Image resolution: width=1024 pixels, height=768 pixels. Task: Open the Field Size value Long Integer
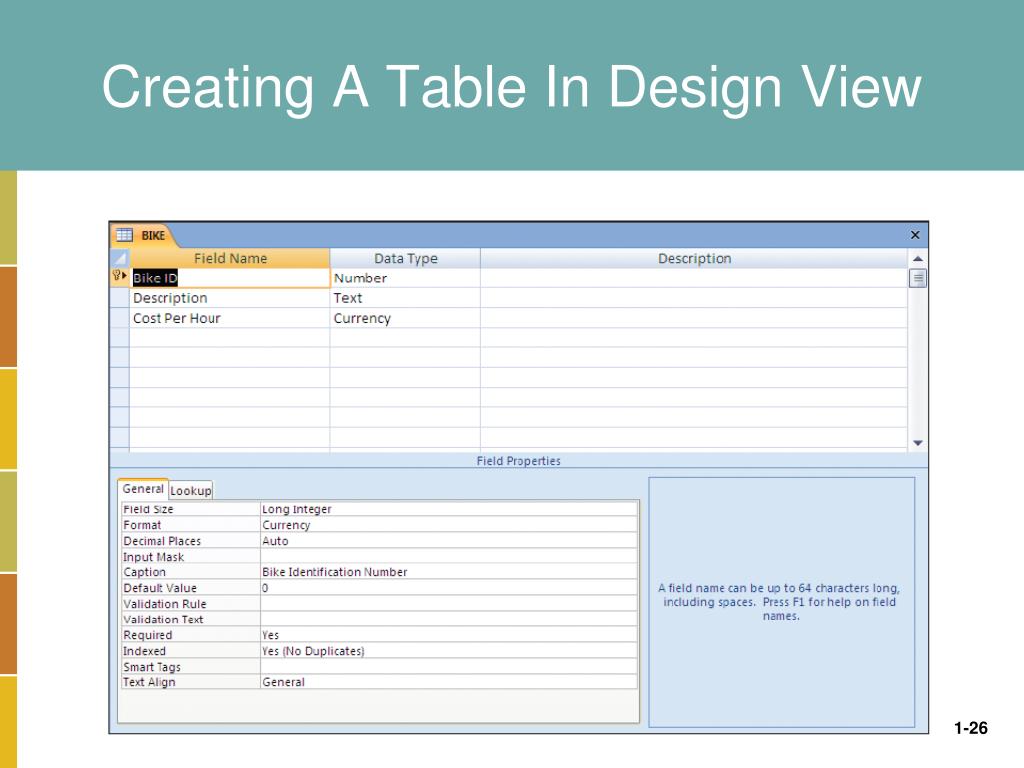coord(449,509)
